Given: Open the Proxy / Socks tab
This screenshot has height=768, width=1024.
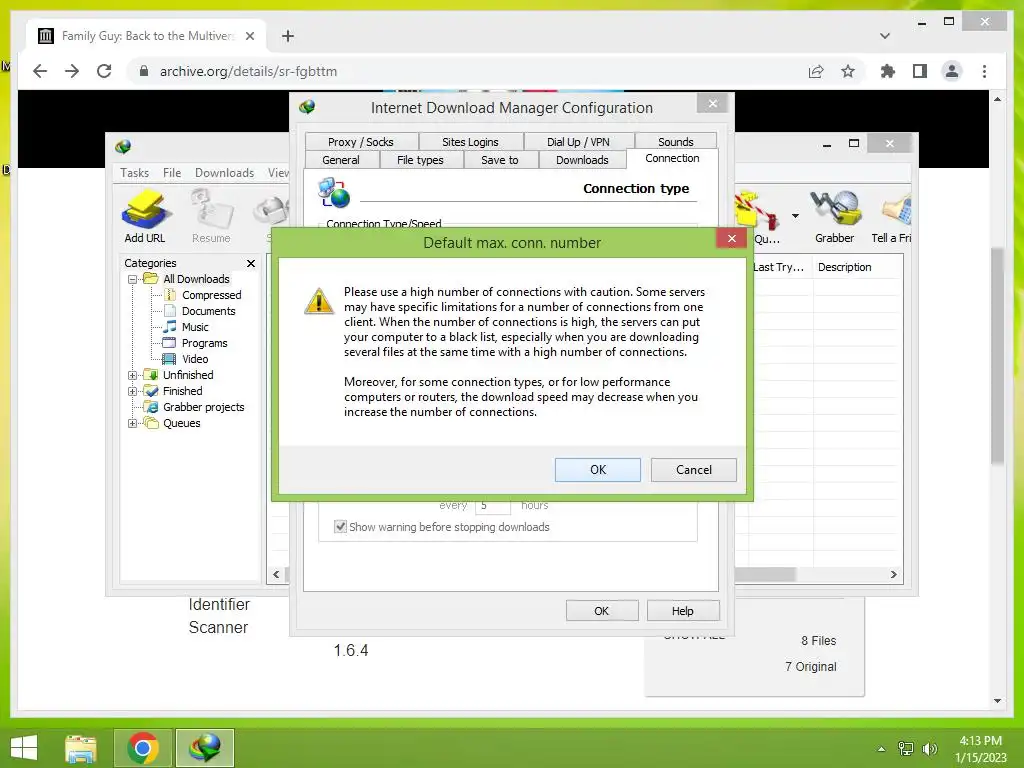Looking at the screenshot, I should point(360,142).
